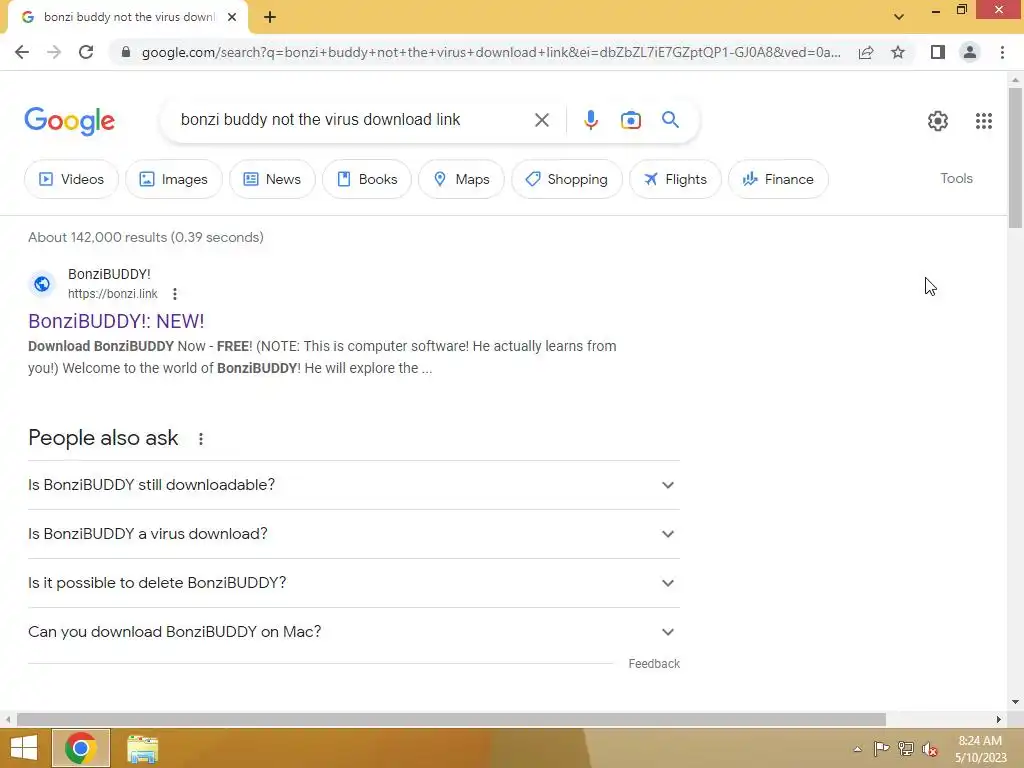1024x768 pixels.
Task: Reload the page with the refresh icon
Action: tap(86, 52)
